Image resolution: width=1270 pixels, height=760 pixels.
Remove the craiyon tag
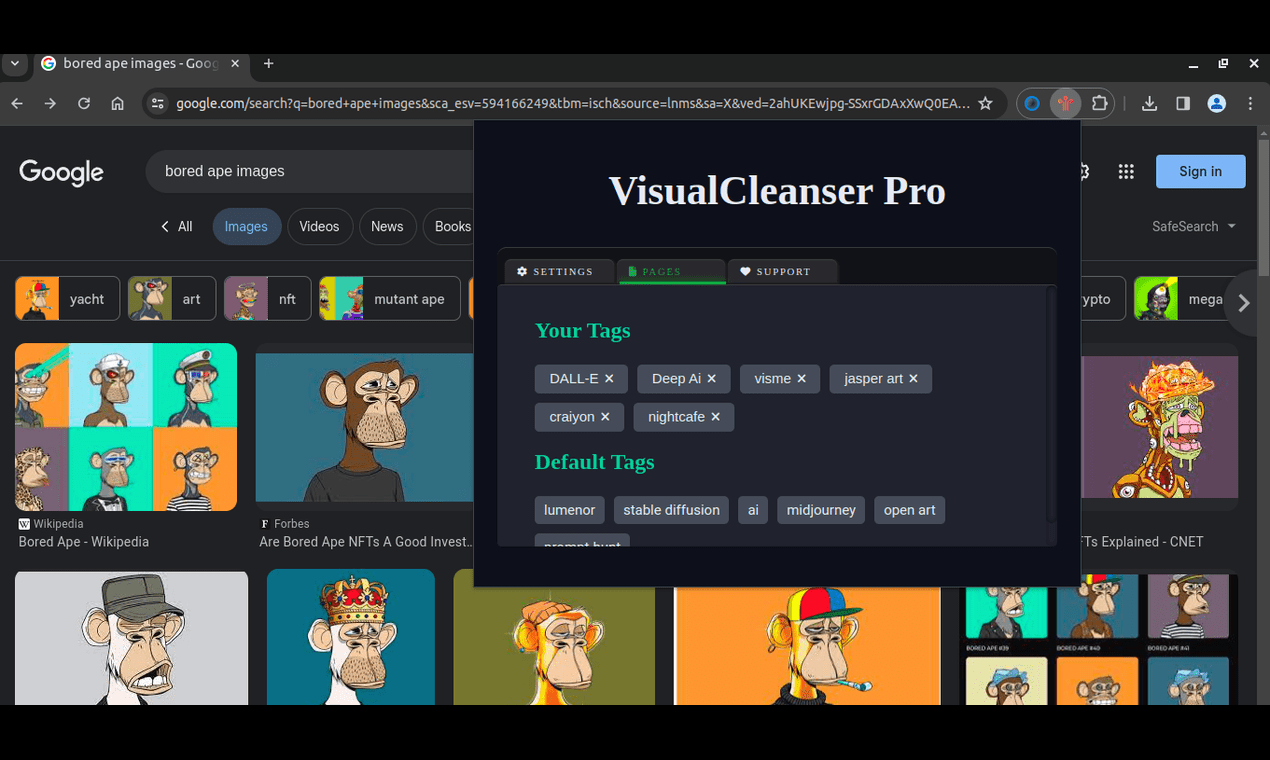[x=605, y=417]
